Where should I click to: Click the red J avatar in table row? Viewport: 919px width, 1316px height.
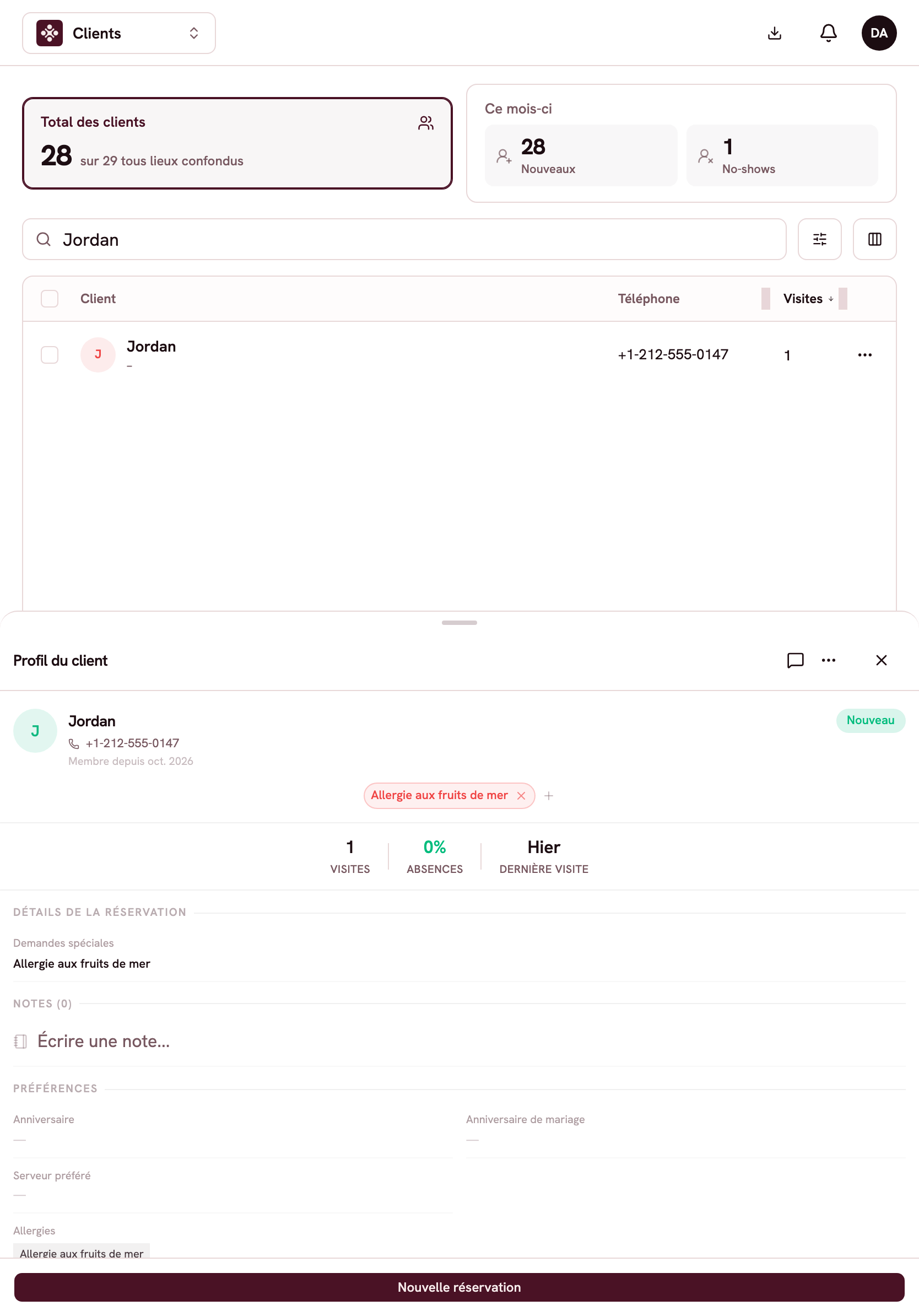click(x=98, y=355)
